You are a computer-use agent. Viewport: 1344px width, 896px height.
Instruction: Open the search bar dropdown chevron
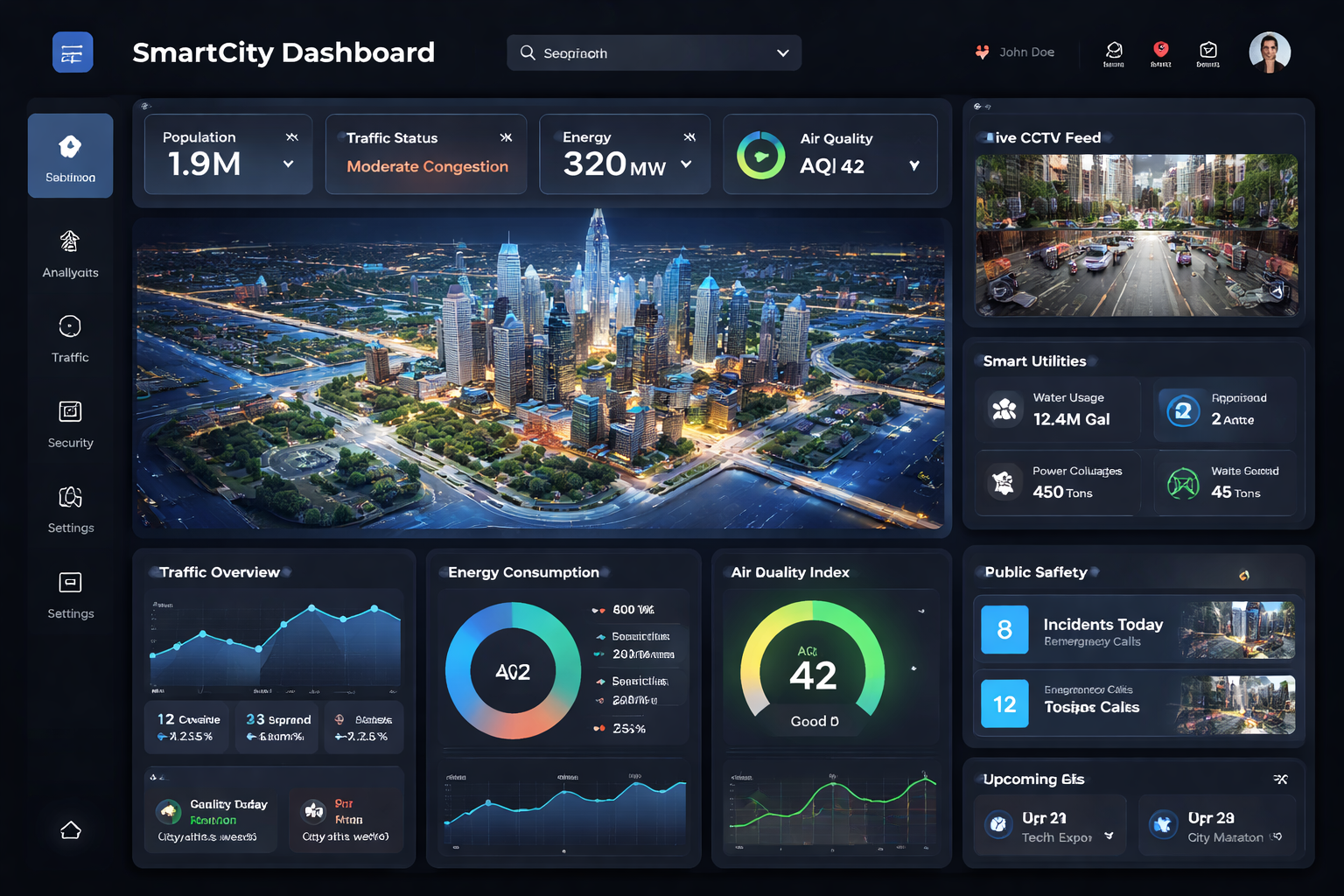coord(781,52)
